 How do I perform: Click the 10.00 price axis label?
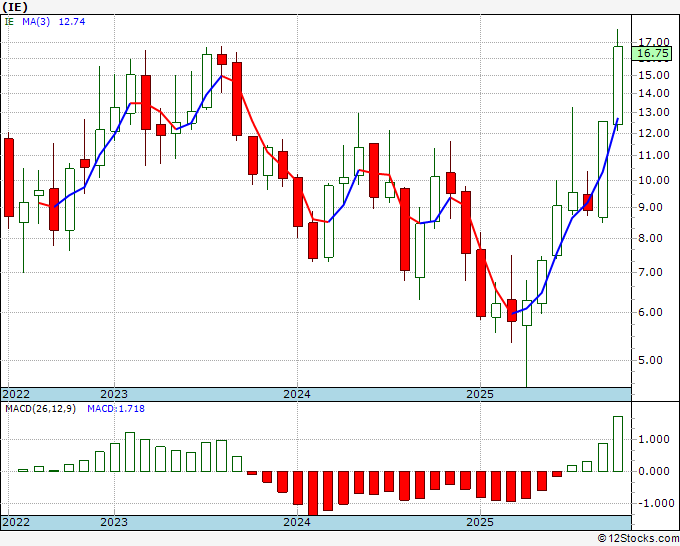(x=654, y=180)
